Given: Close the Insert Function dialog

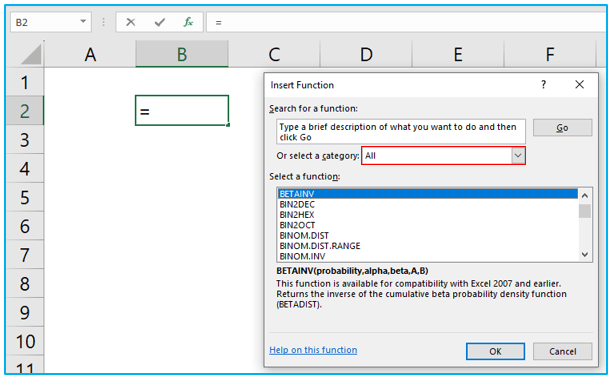Looking at the screenshot, I should point(579,84).
